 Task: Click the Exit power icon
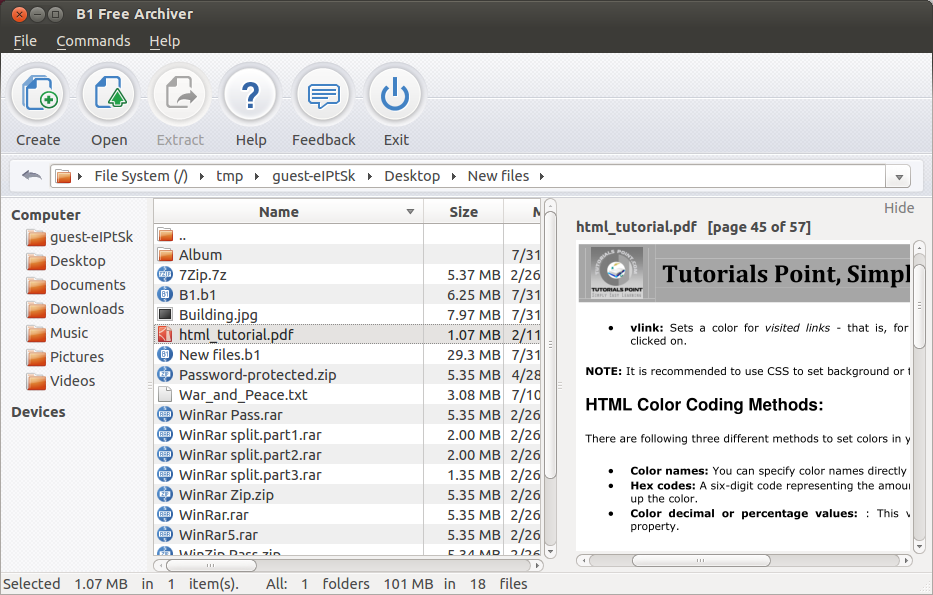point(395,95)
